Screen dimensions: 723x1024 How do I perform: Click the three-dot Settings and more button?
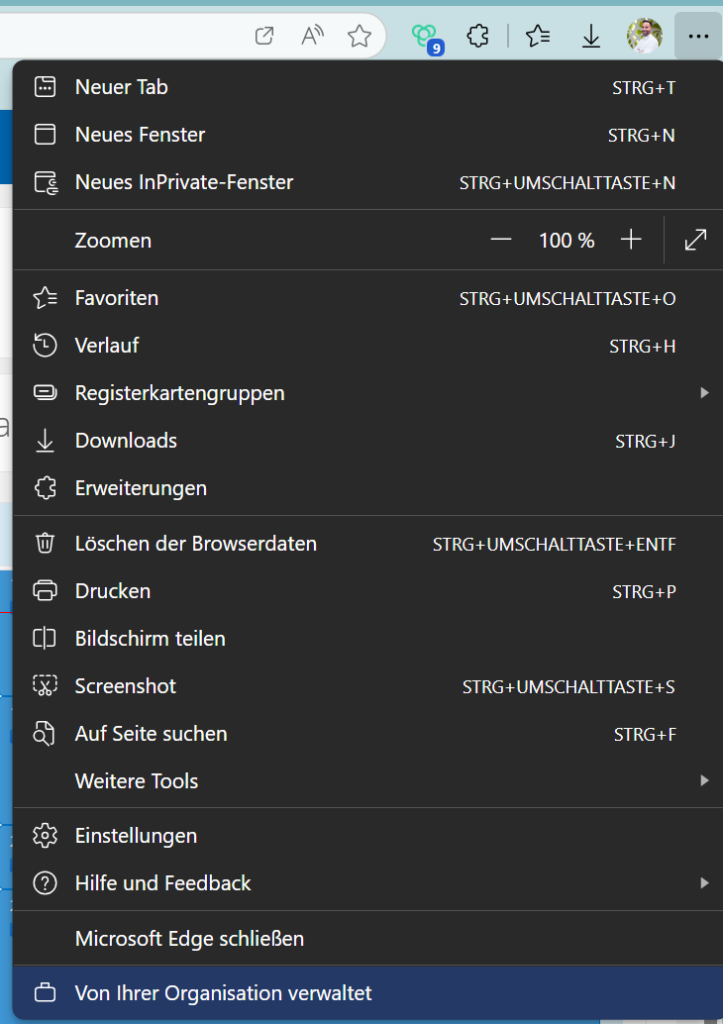tap(697, 37)
